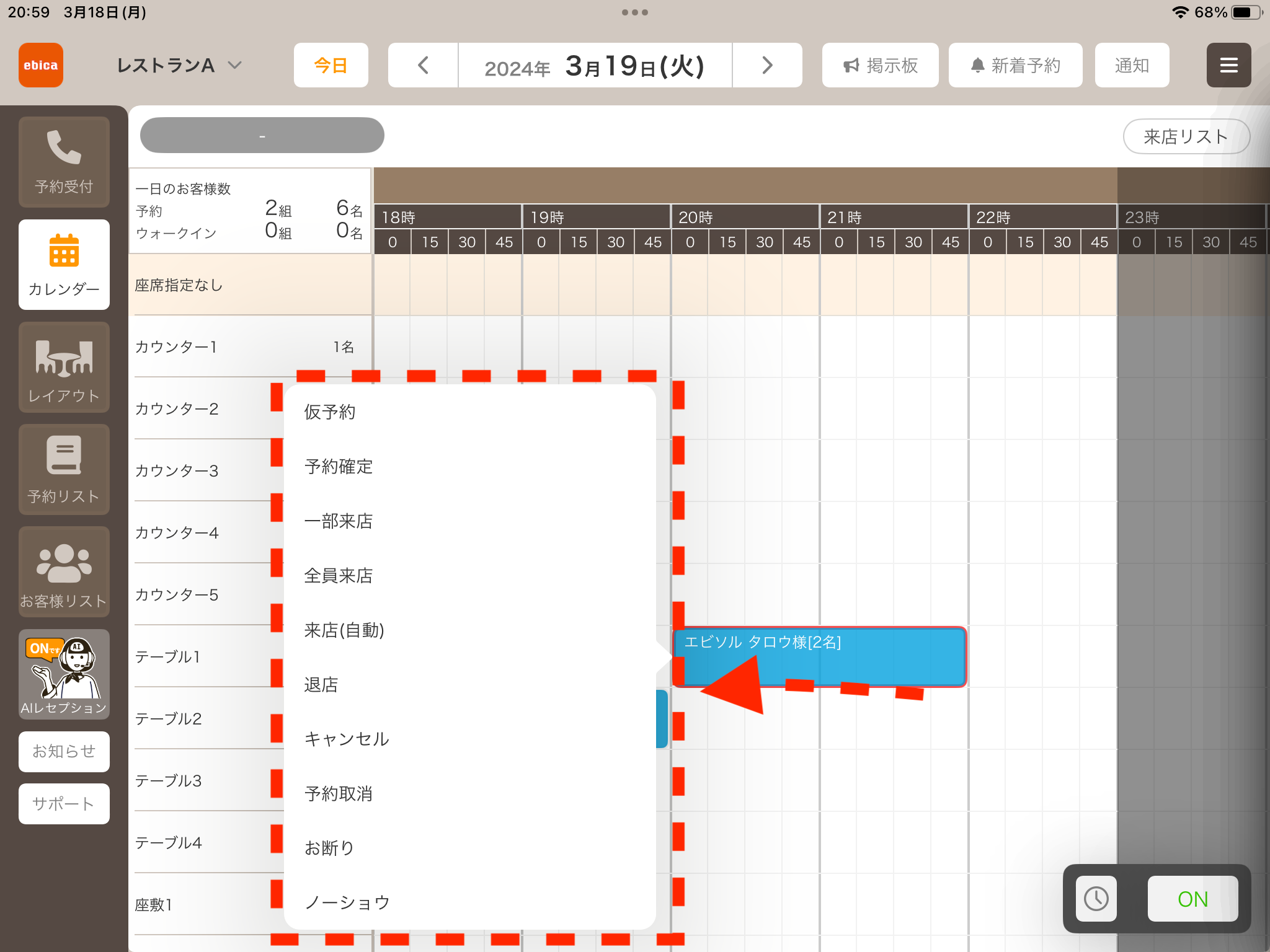Select 予約取消 status

coord(469,794)
